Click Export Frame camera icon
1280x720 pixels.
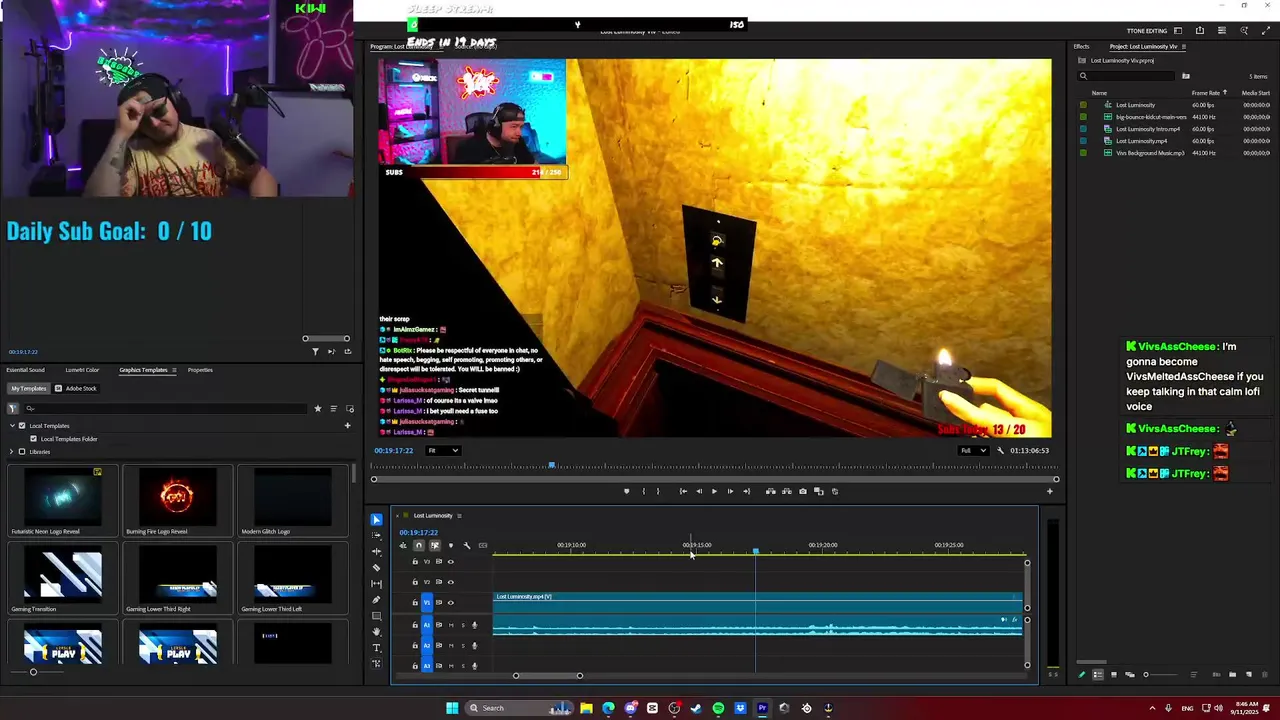(803, 491)
